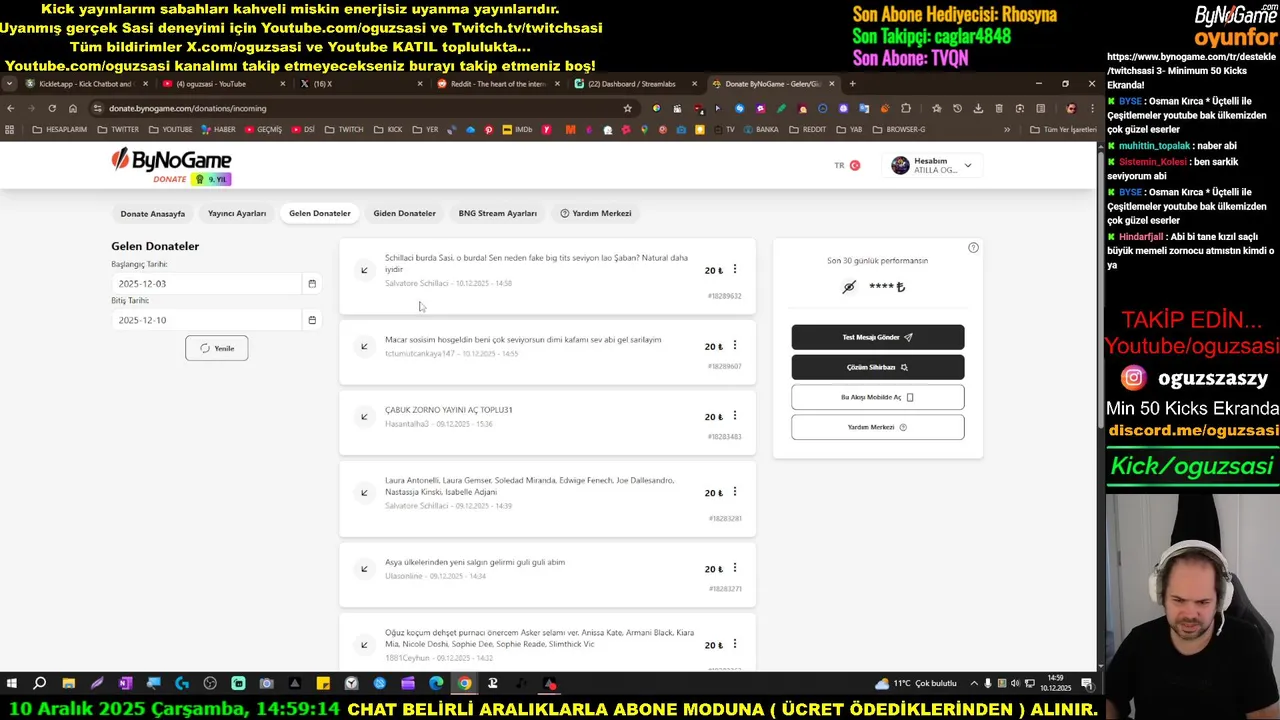The height and width of the screenshot is (720, 1280).
Task: Click the help question mark on performance card
Action: tap(973, 248)
